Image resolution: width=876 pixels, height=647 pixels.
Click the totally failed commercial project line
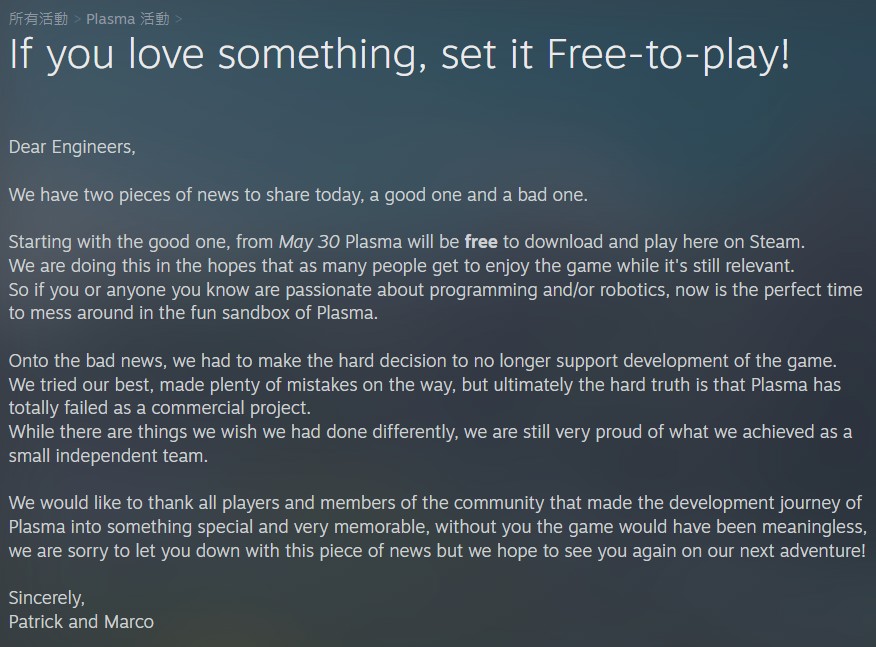pos(159,408)
